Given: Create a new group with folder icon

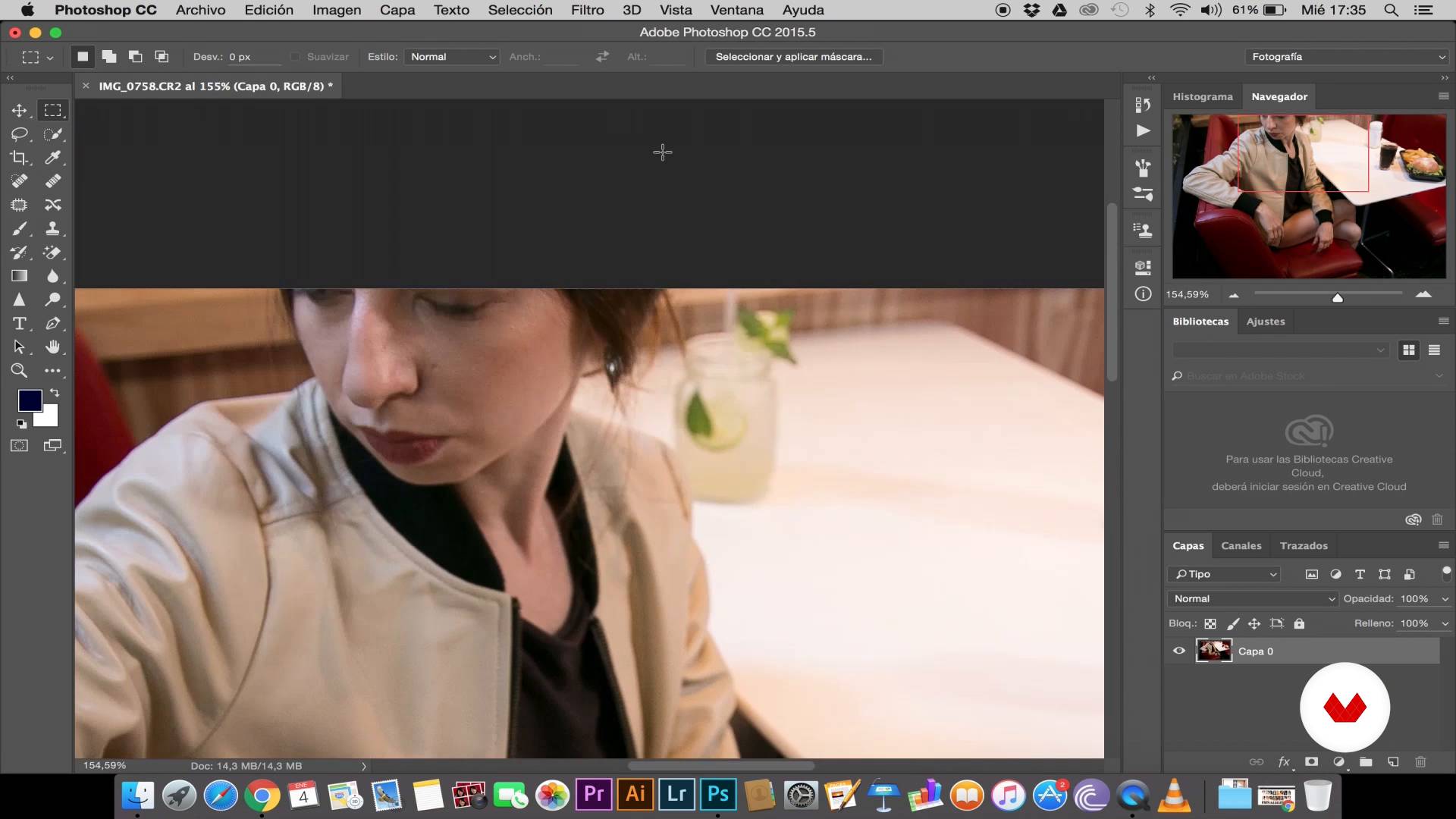Looking at the screenshot, I should (1366, 761).
